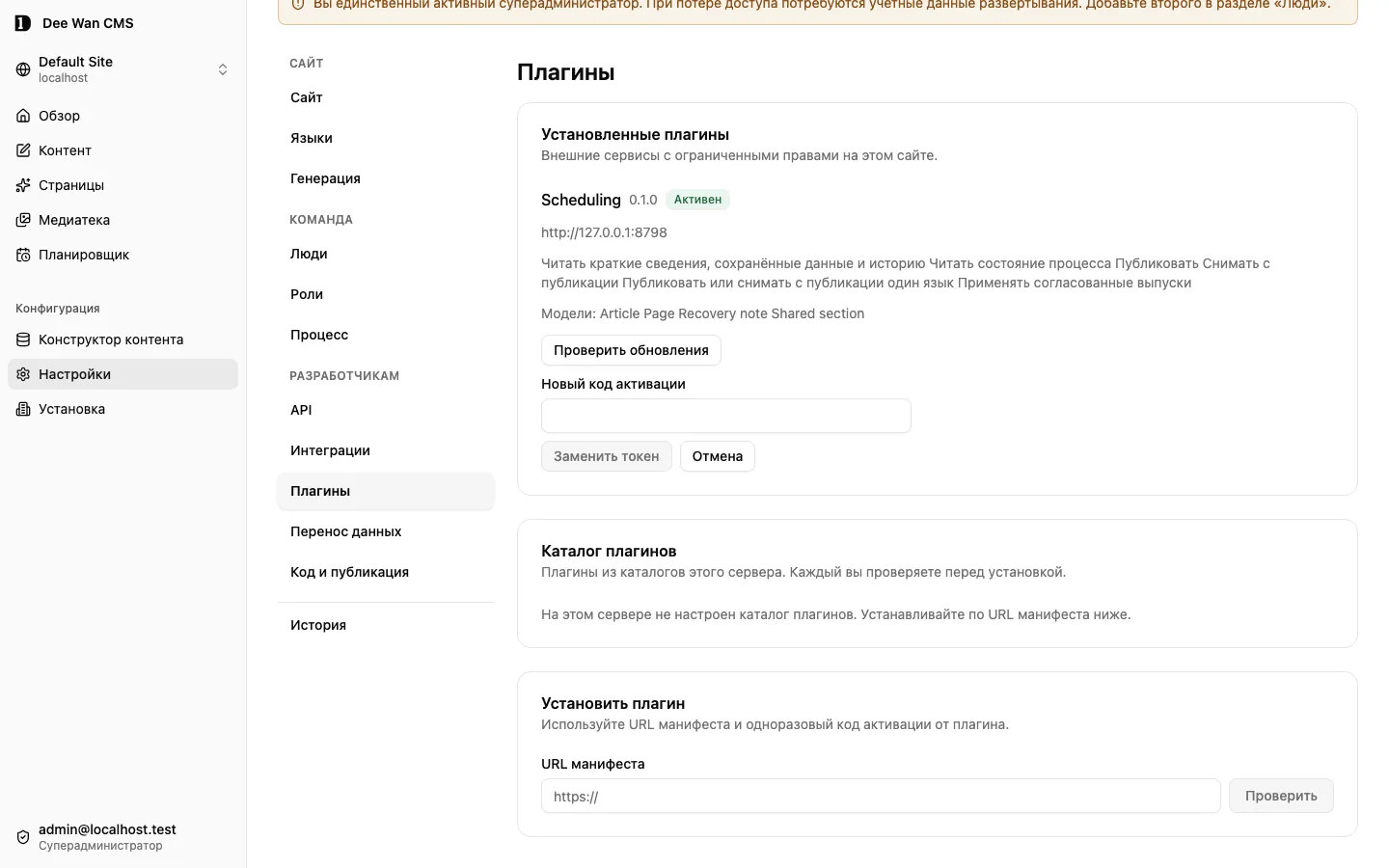
Task: Open Конструктор контента in the sidebar
Action: [123, 339]
